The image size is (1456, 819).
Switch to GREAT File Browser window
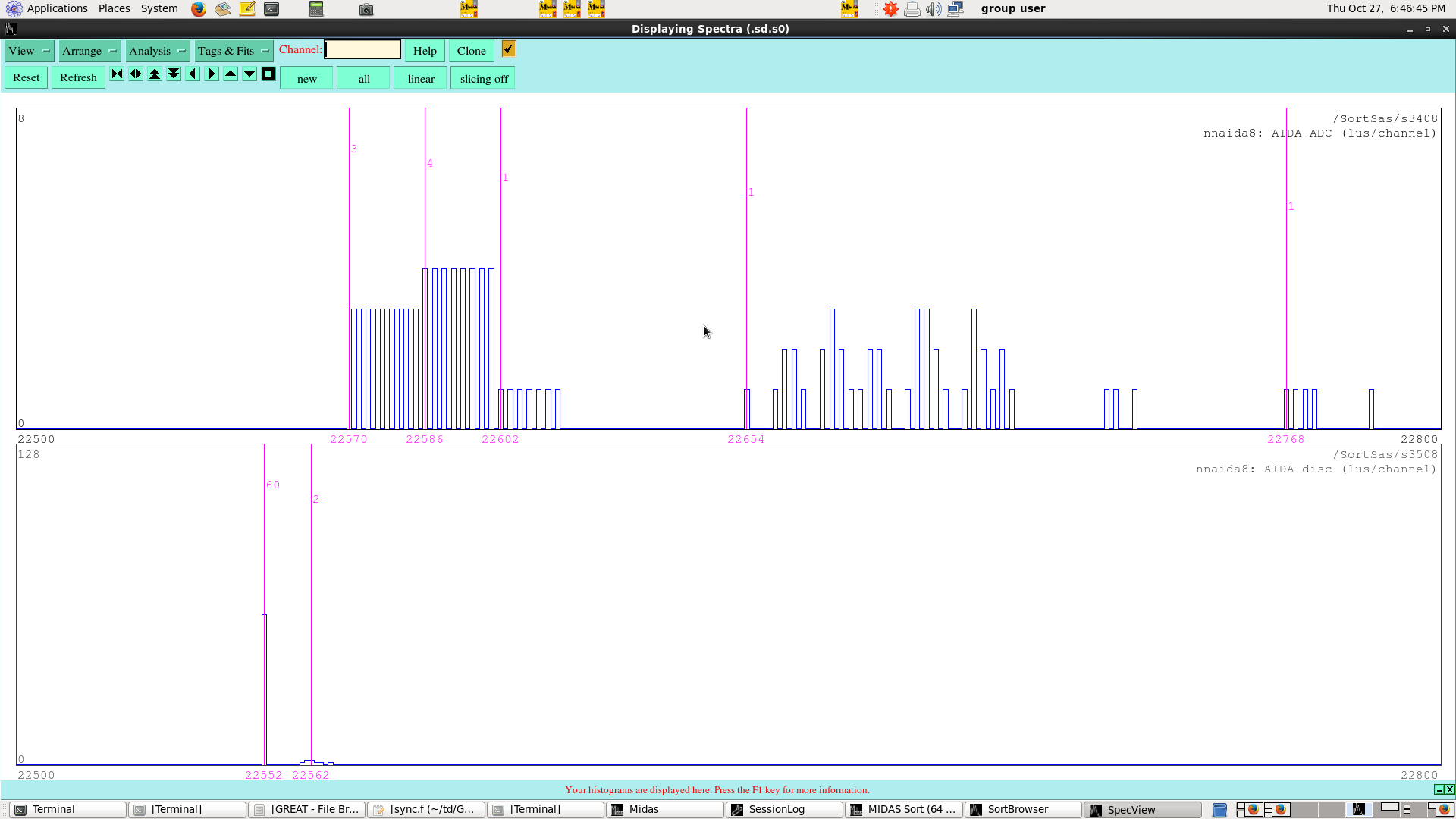[x=306, y=810]
